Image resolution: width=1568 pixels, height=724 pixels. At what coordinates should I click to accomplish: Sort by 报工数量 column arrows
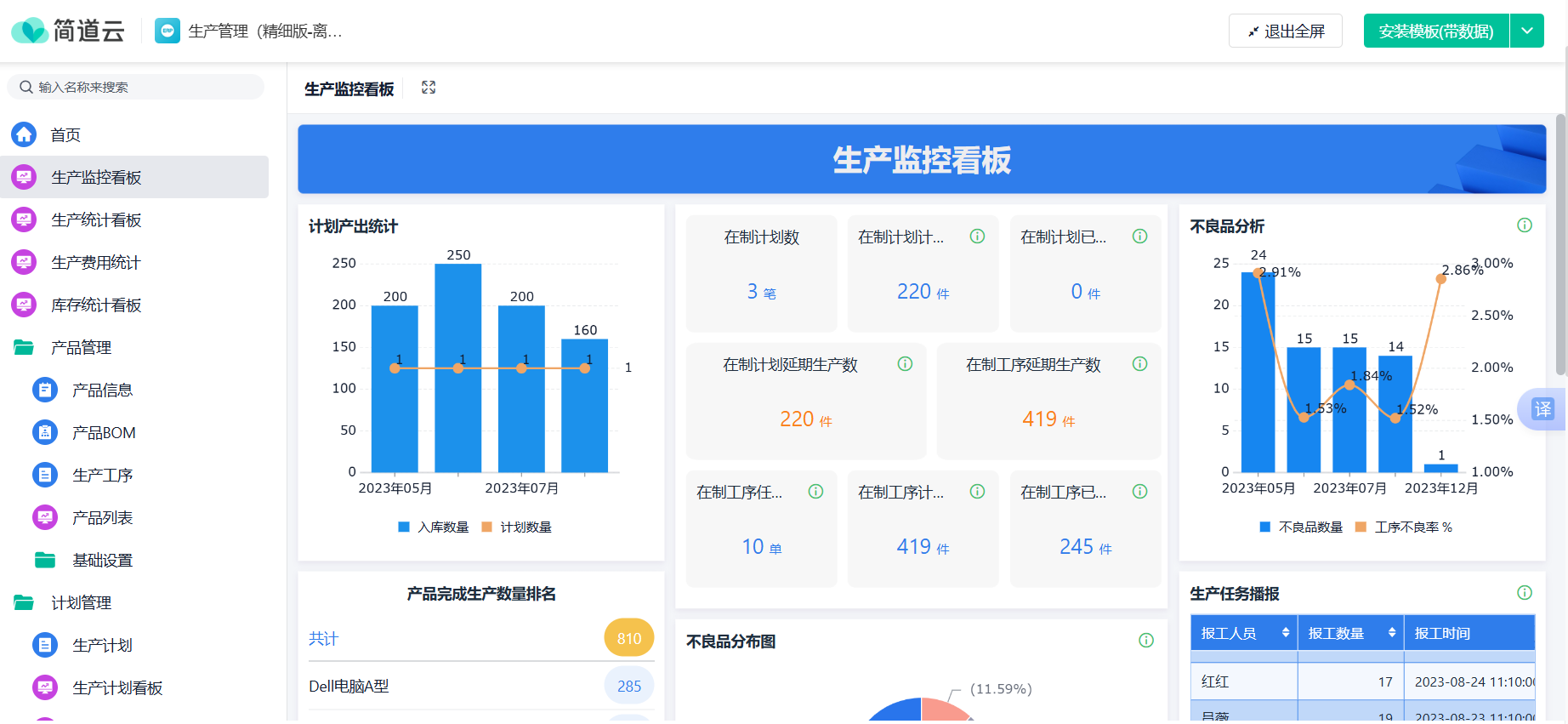tap(1392, 633)
